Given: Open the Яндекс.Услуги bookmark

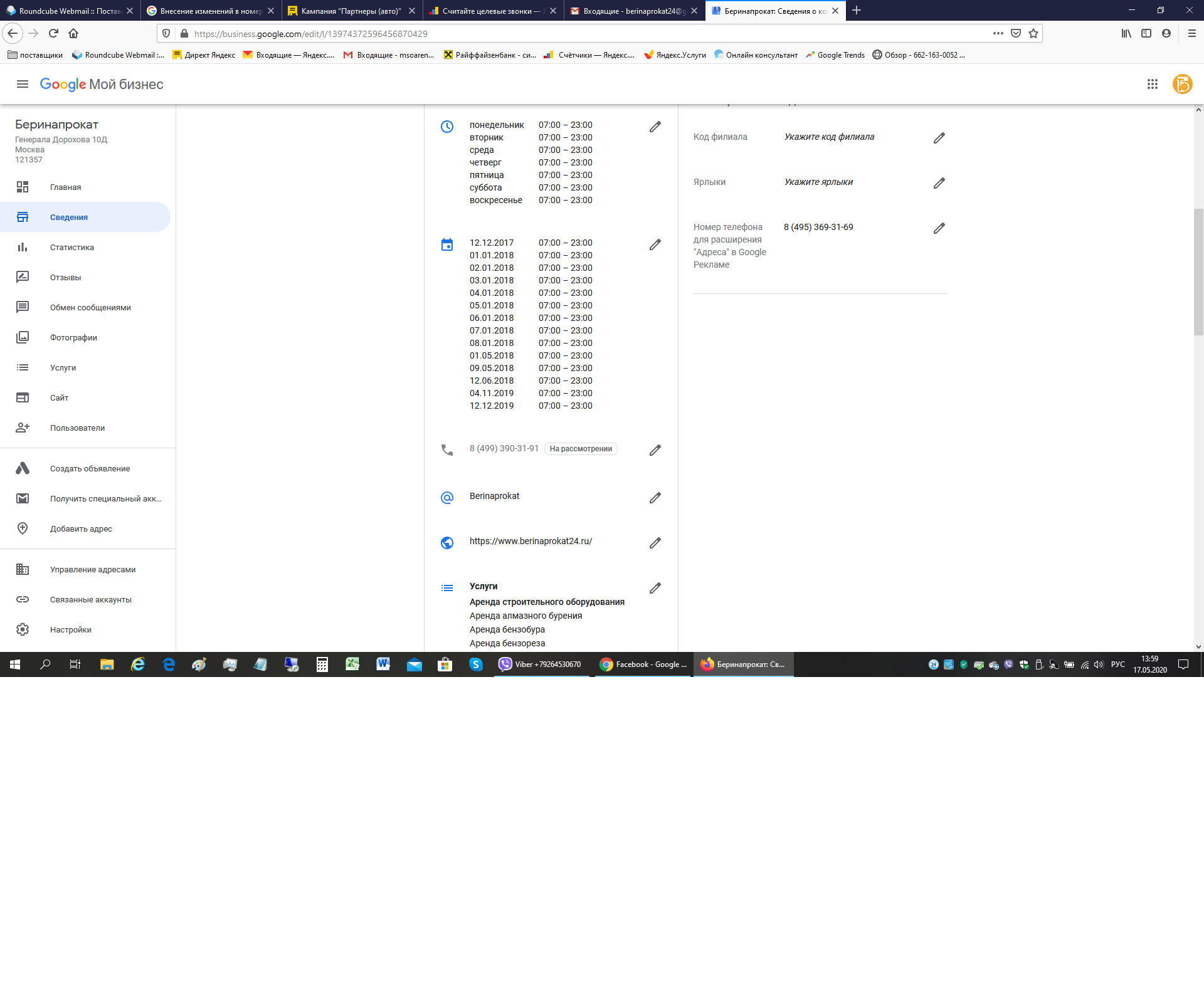Looking at the screenshot, I should tap(675, 55).
